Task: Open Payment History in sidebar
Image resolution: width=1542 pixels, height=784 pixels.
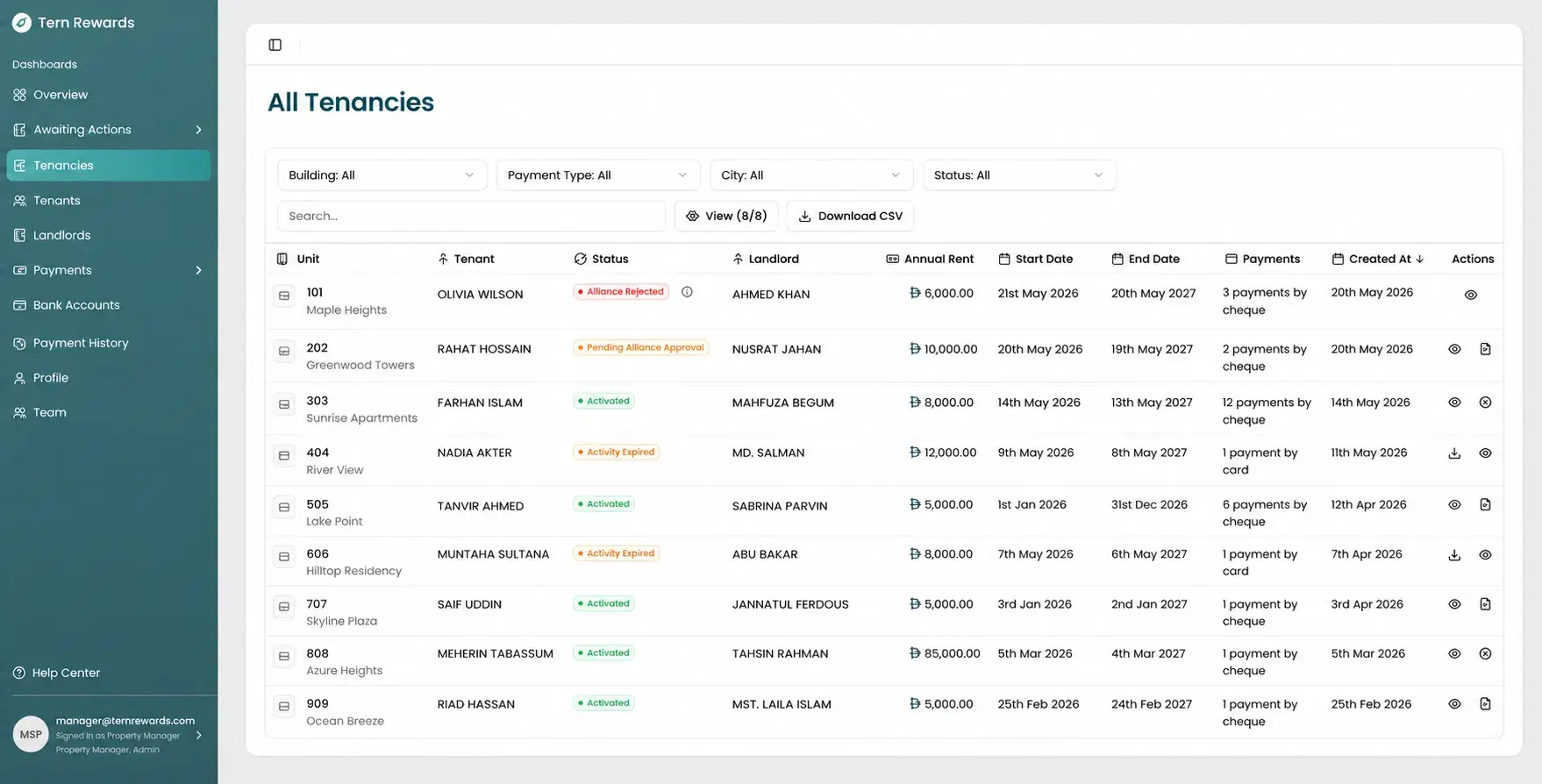Action: point(108,343)
